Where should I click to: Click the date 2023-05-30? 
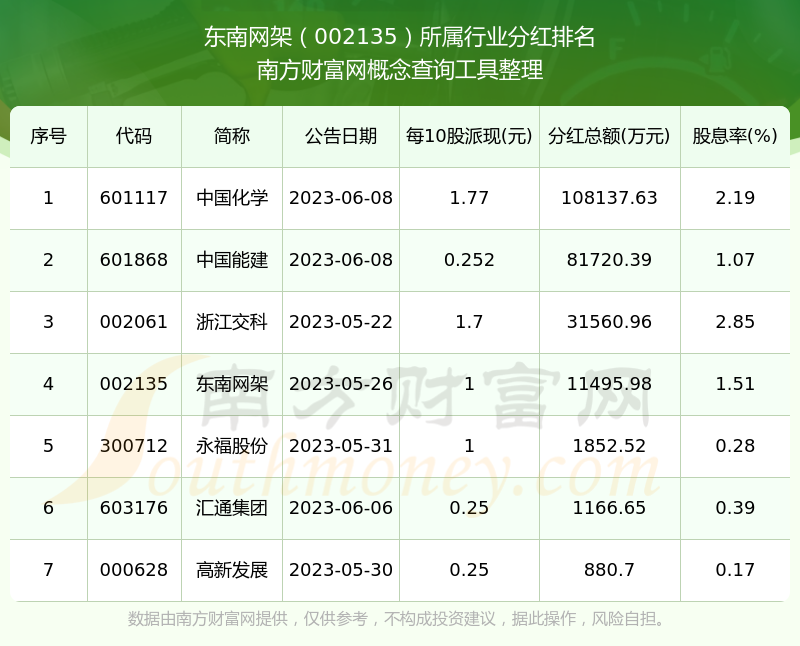pyautogui.click(x=341, y=570)
